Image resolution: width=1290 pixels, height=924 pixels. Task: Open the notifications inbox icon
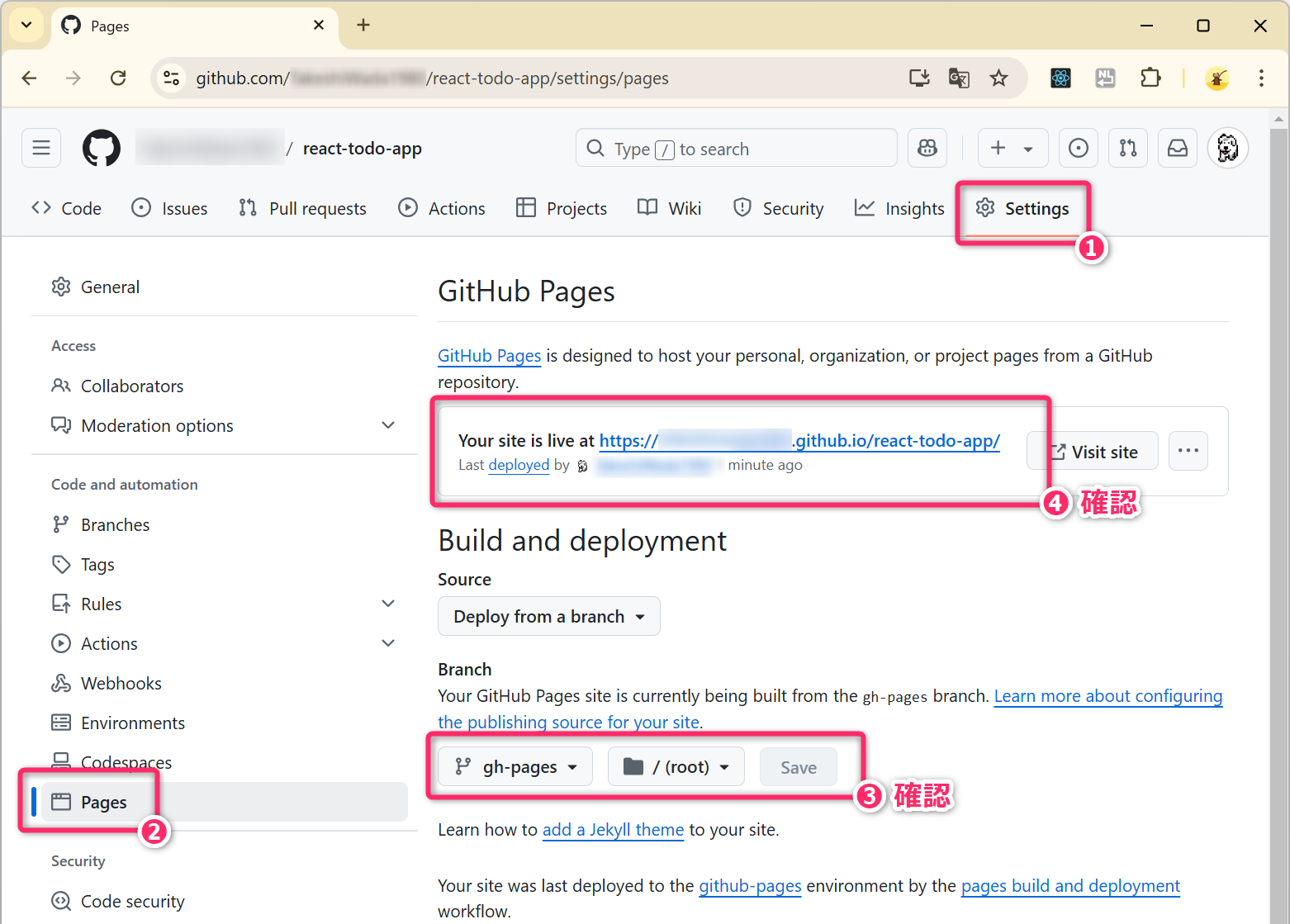click(x=1177, y=149)
